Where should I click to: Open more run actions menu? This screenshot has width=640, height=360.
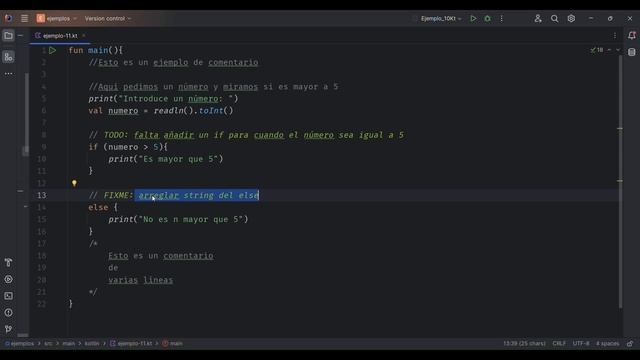[502, 18]
